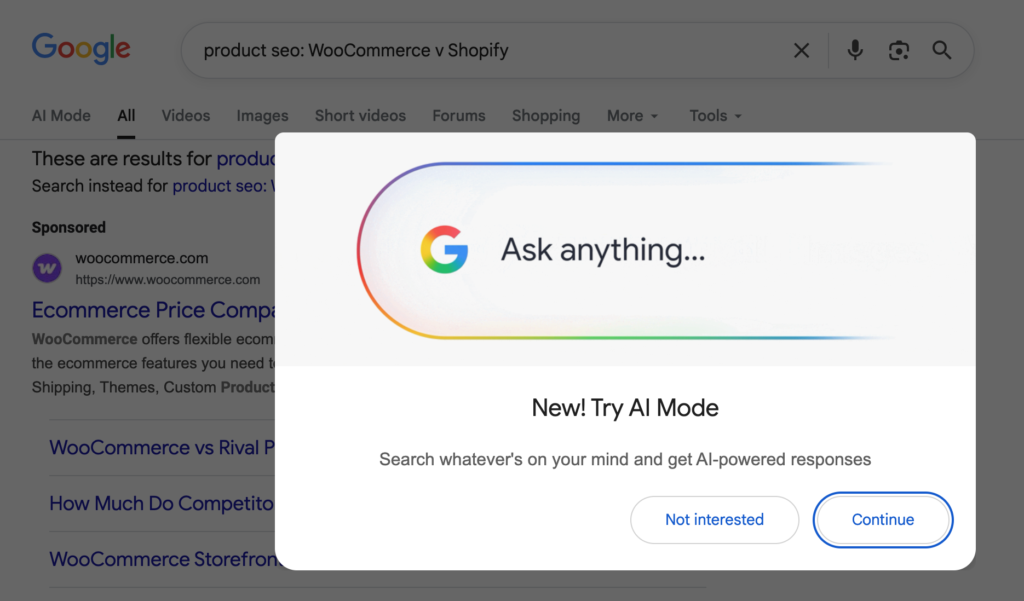The height and width of the screenshot is (601, 1024).
Task: Switch to the Forums tab
Action: (x=459, y=116)
